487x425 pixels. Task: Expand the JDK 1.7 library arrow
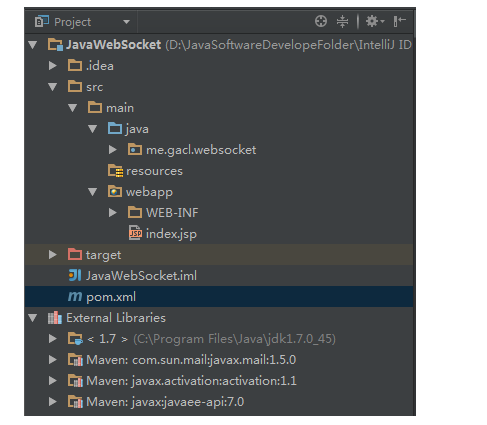pyautogui.click(x=53, y=339)
